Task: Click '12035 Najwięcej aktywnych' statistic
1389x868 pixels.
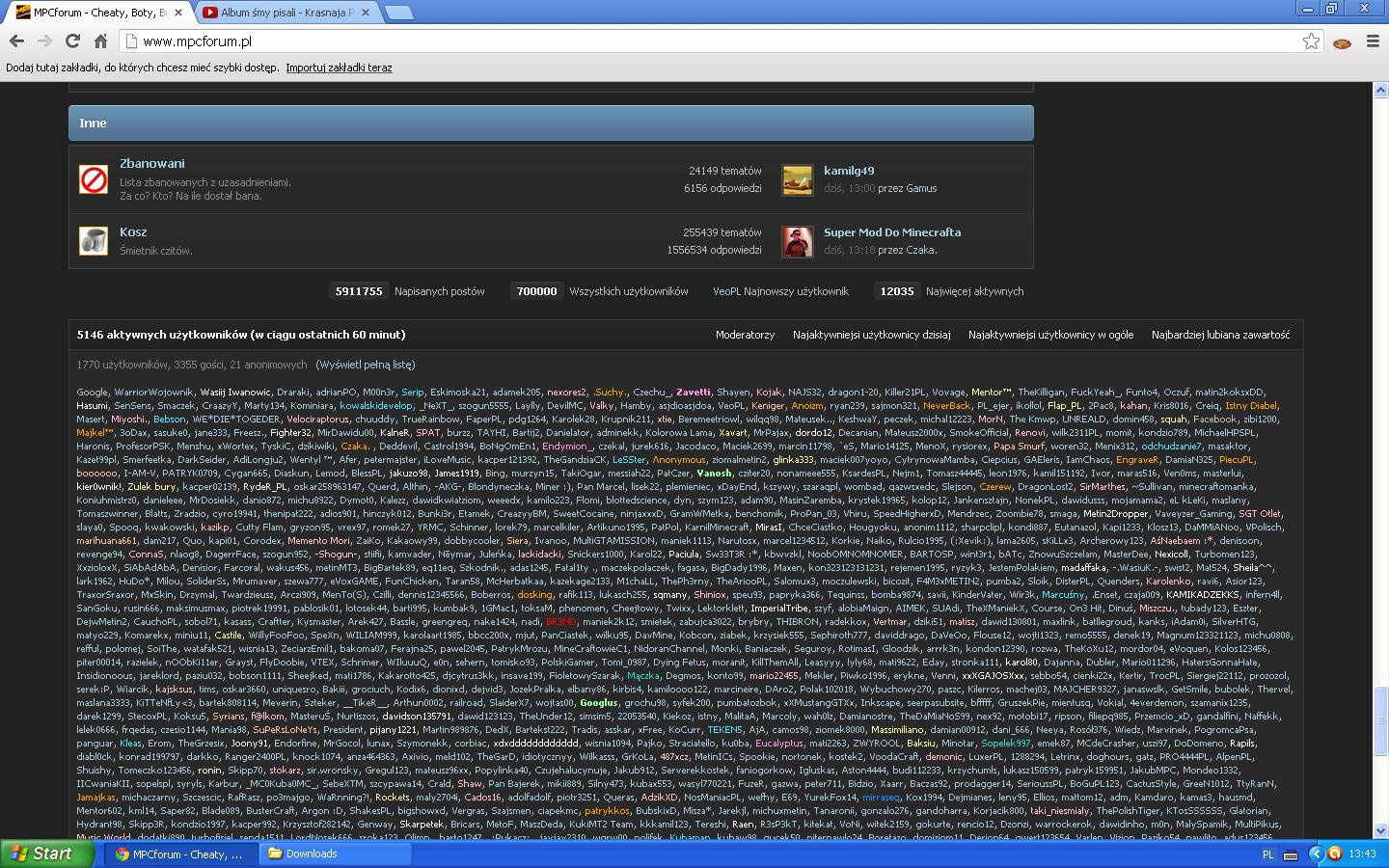Action: [949, 290]
